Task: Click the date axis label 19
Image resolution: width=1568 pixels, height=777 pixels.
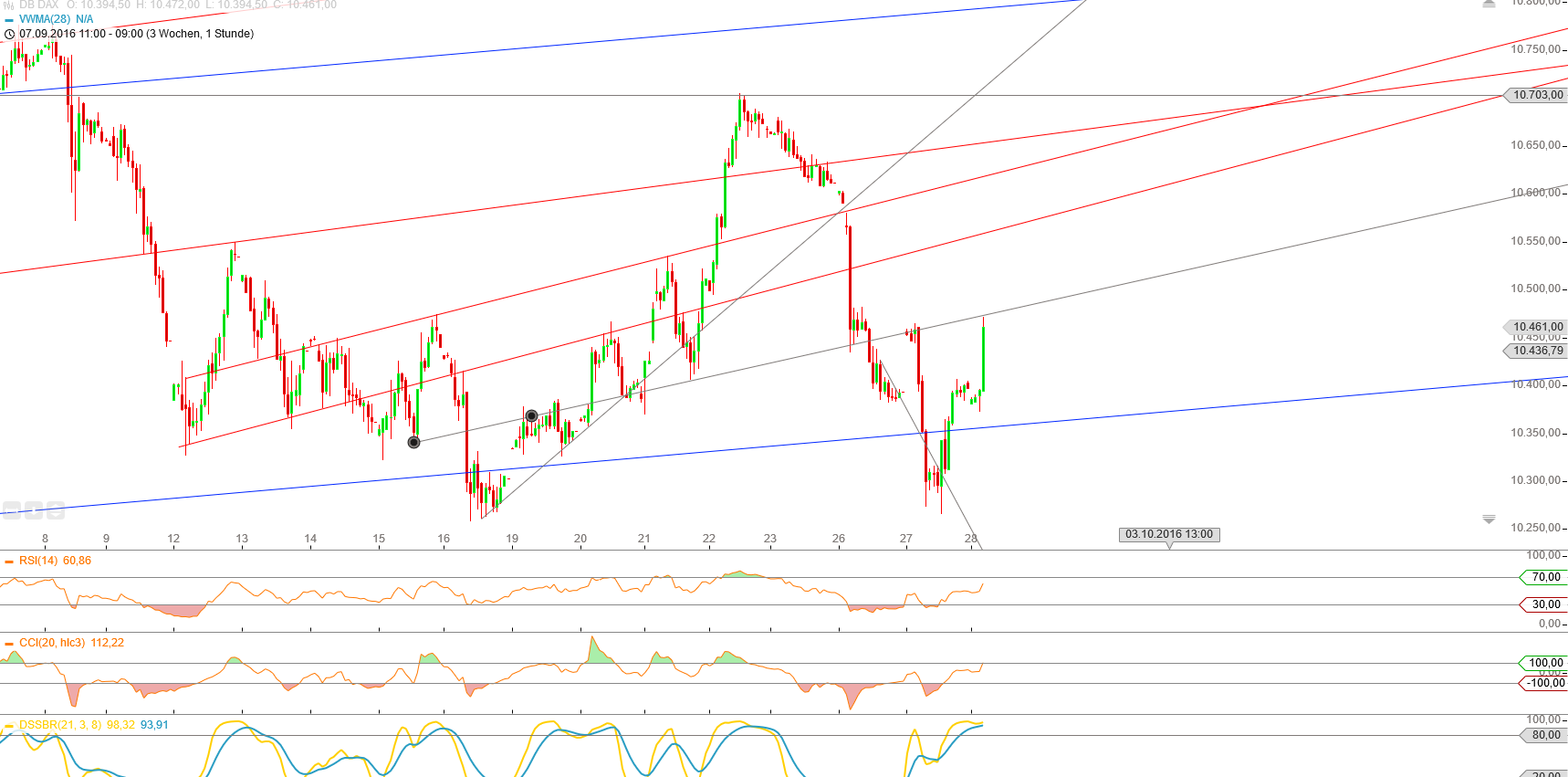Action: click(x=512, y=539)
